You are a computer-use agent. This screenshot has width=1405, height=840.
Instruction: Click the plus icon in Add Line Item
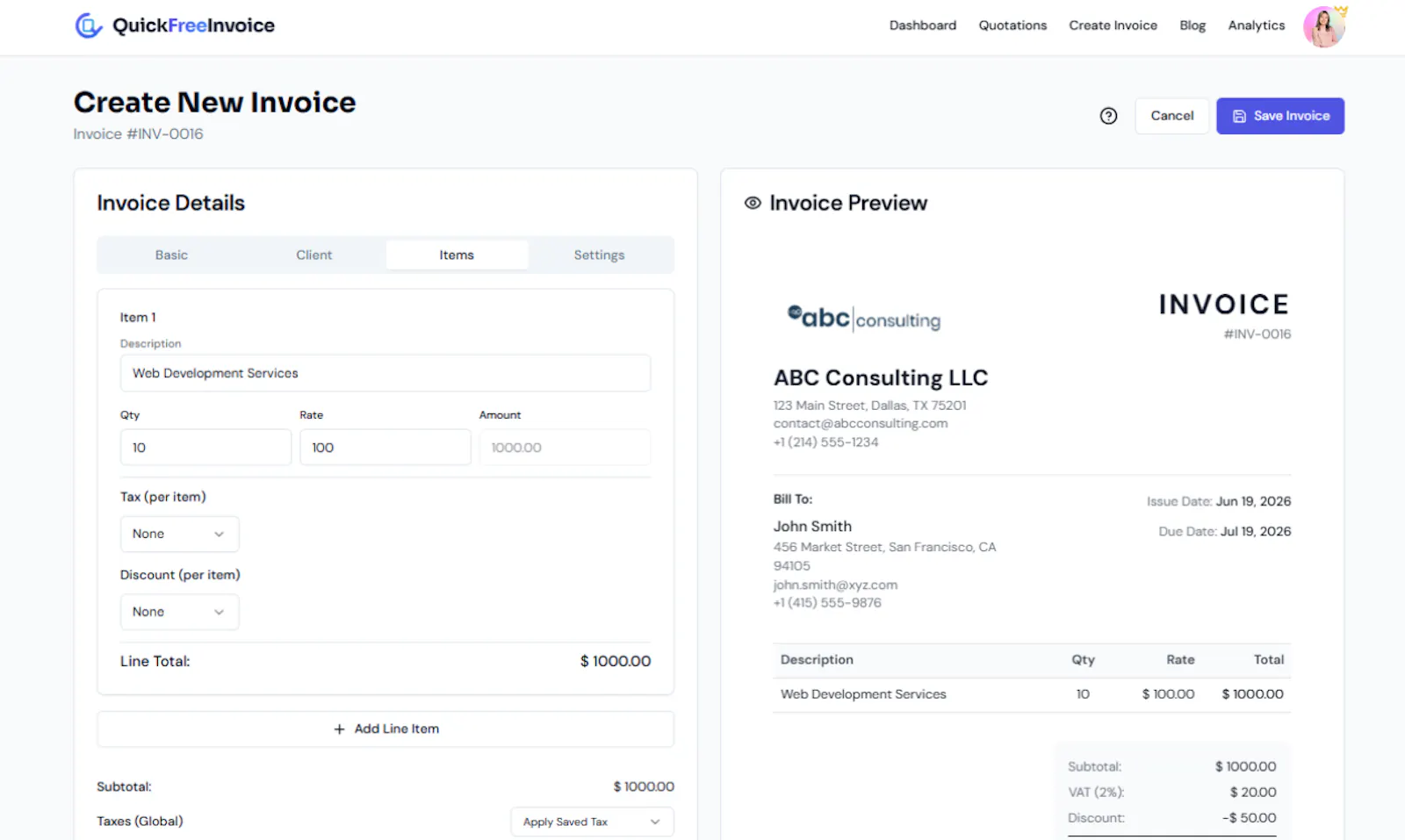click(339, 729)
